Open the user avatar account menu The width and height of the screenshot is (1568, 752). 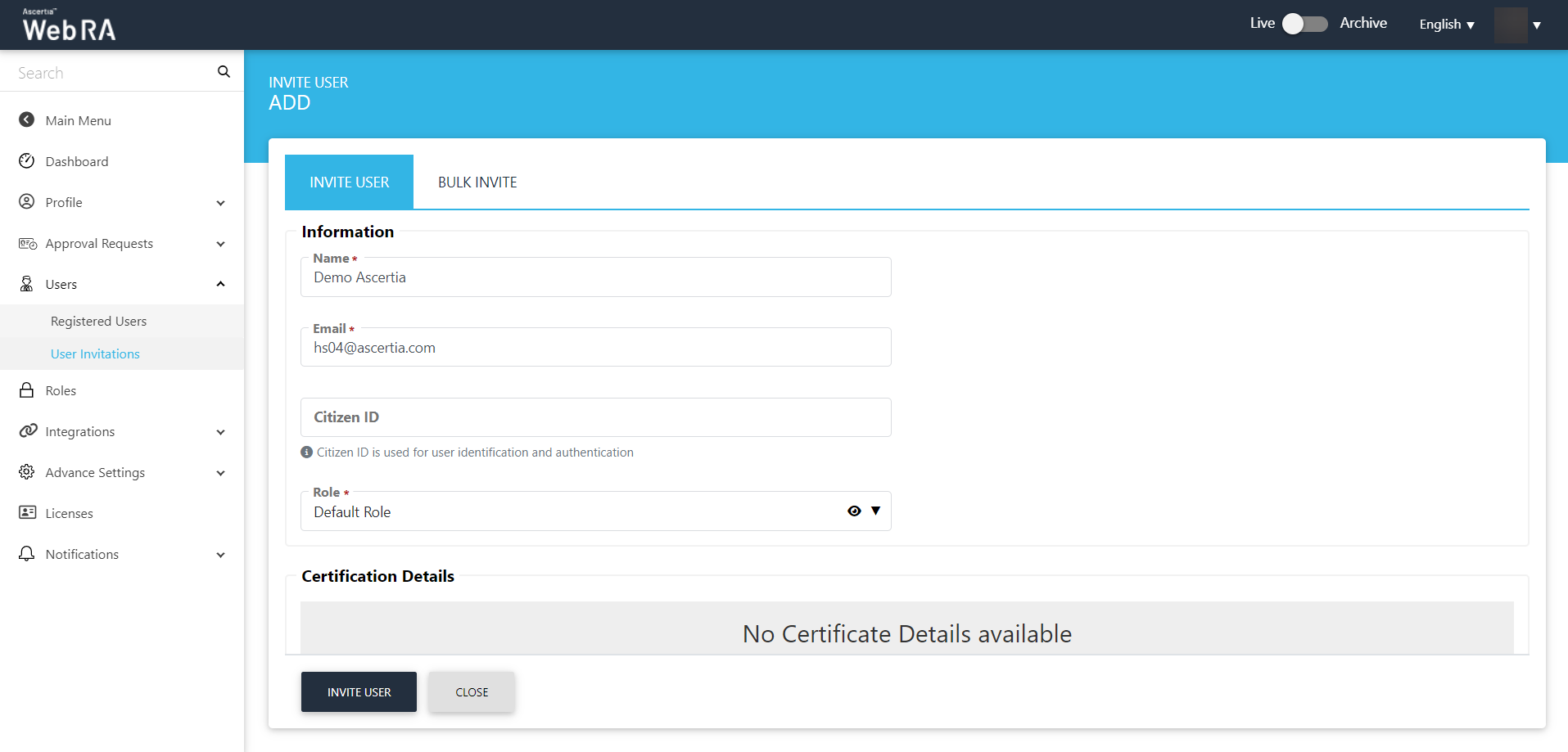[1518, 25]
